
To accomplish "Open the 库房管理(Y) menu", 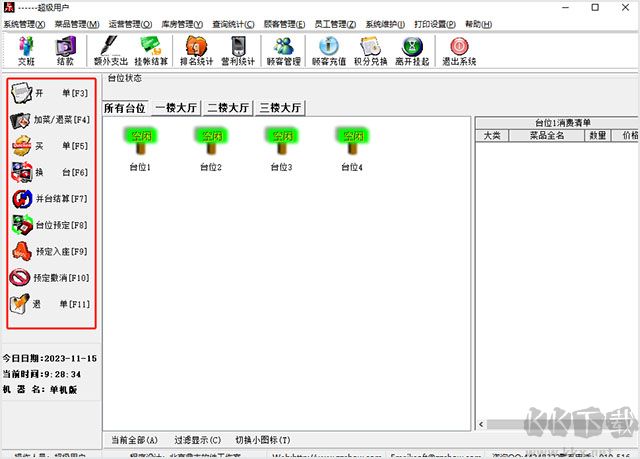I will [x=182, y=24].
